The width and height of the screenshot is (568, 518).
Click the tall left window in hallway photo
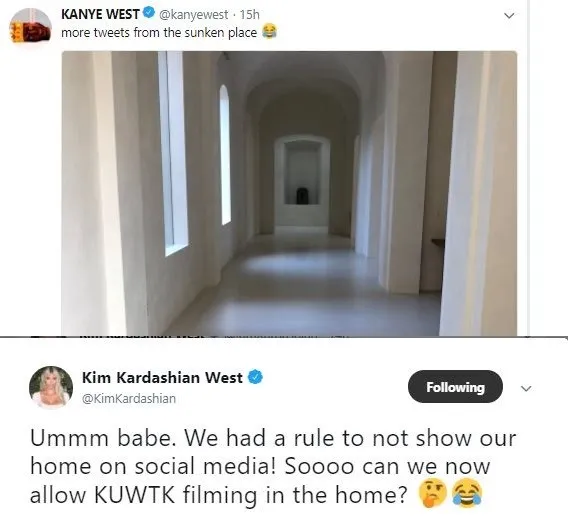[173, 154]
